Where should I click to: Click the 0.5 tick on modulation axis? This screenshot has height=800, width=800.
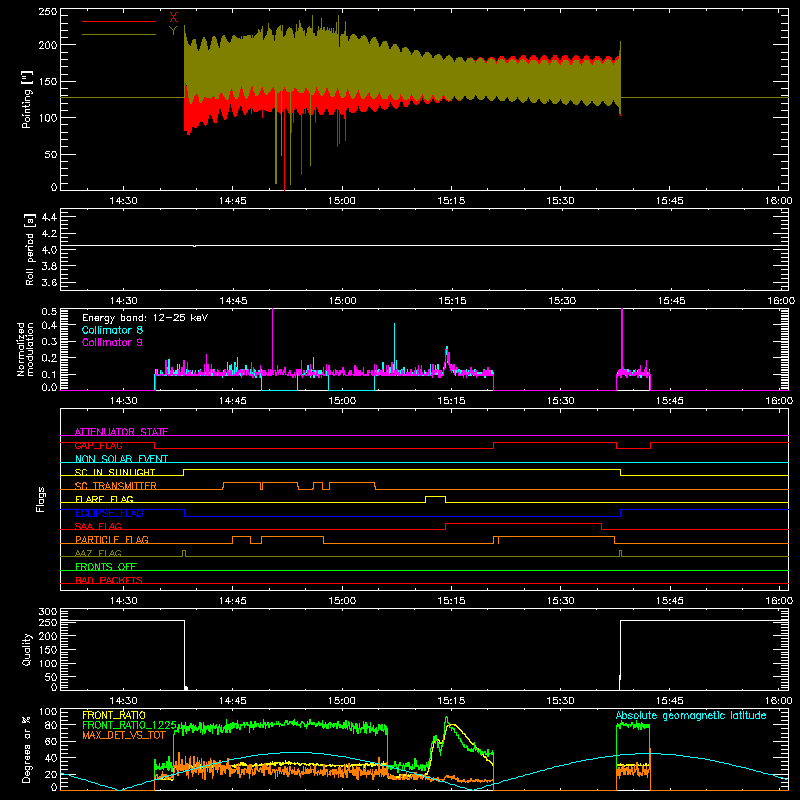[49, 312]
